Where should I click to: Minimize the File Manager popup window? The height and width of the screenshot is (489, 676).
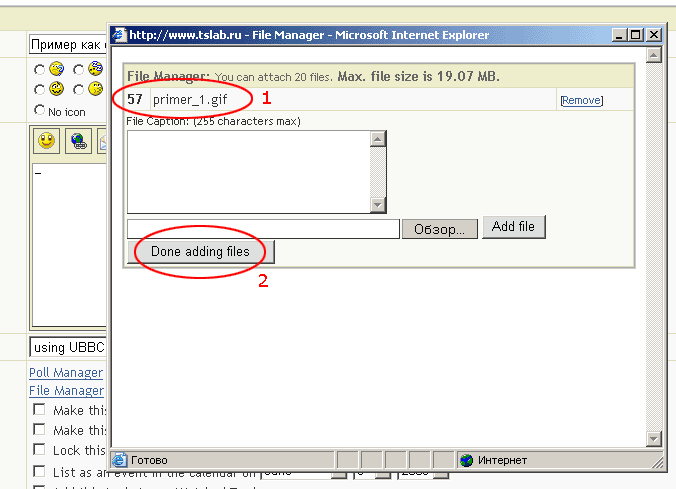point(619,35)
